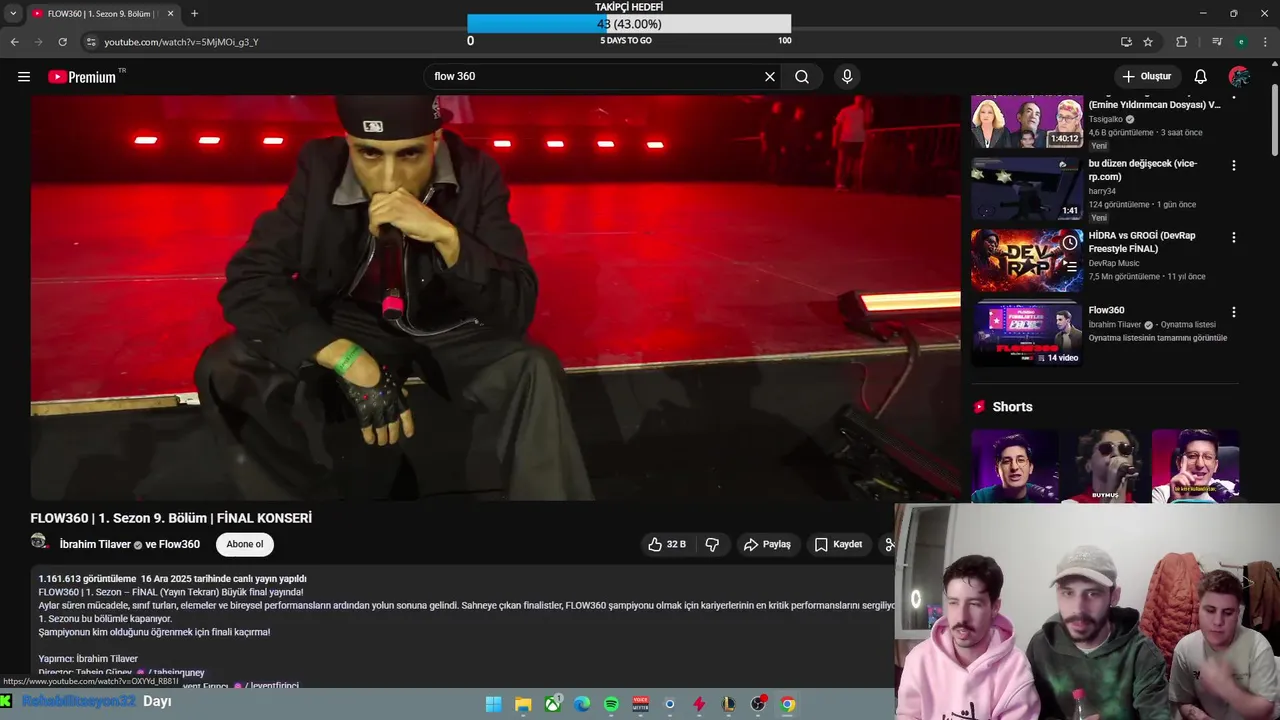
Task: Open the BUYMUŞ Shorts thumbnail
Action: point(1104,465)
